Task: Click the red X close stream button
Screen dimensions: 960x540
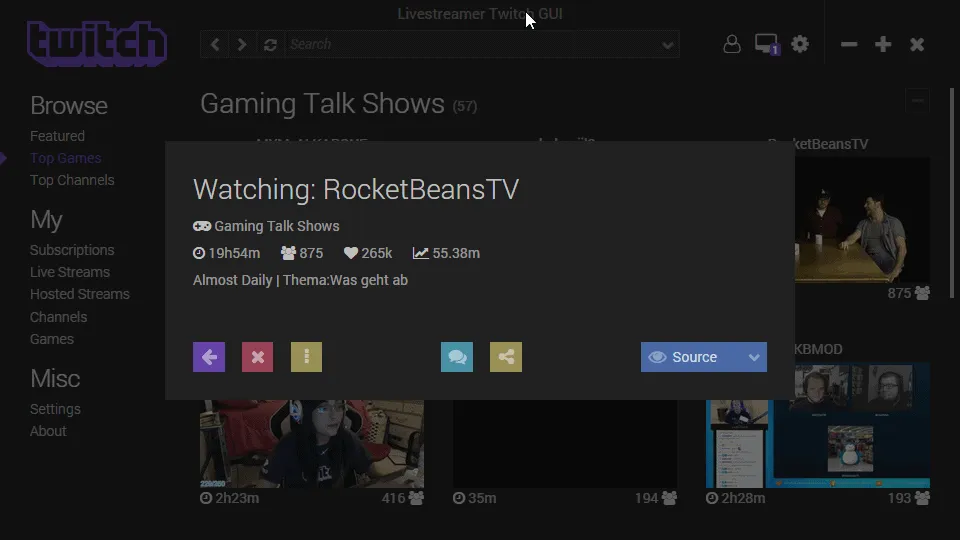Action: click(257, 357)
